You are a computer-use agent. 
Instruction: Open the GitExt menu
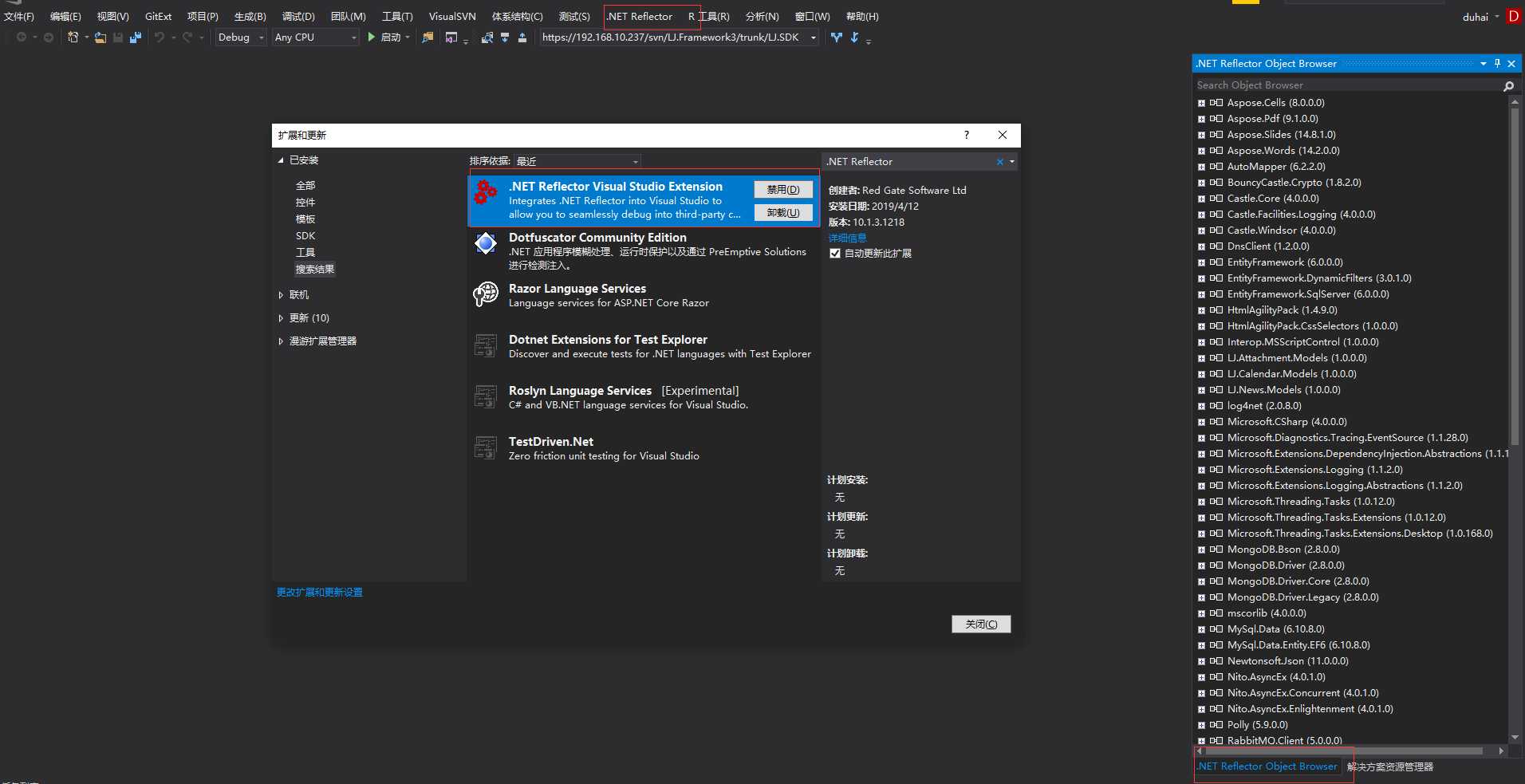point(158,17)
